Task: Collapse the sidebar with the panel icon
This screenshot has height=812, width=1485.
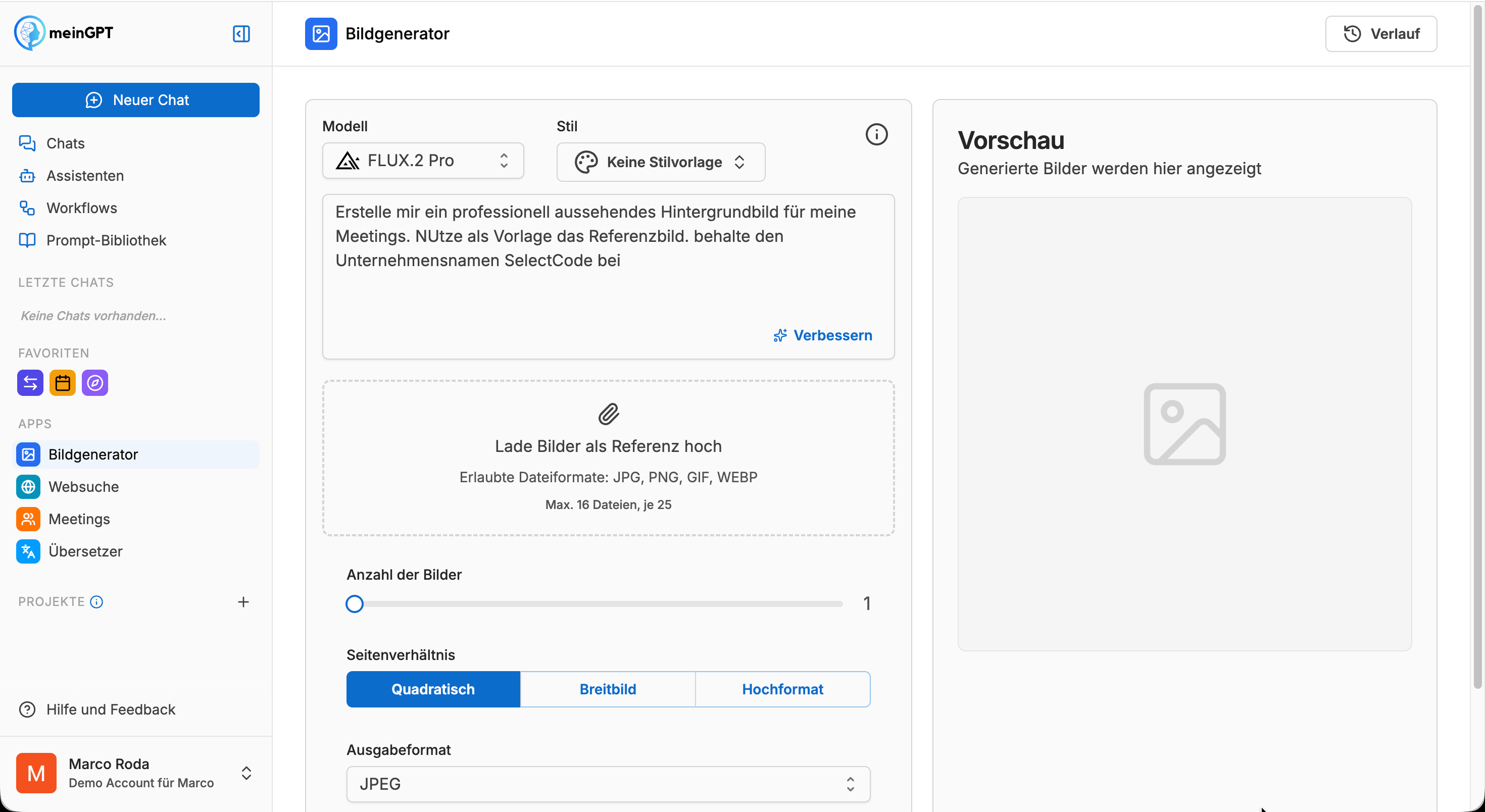Action: 241,34
